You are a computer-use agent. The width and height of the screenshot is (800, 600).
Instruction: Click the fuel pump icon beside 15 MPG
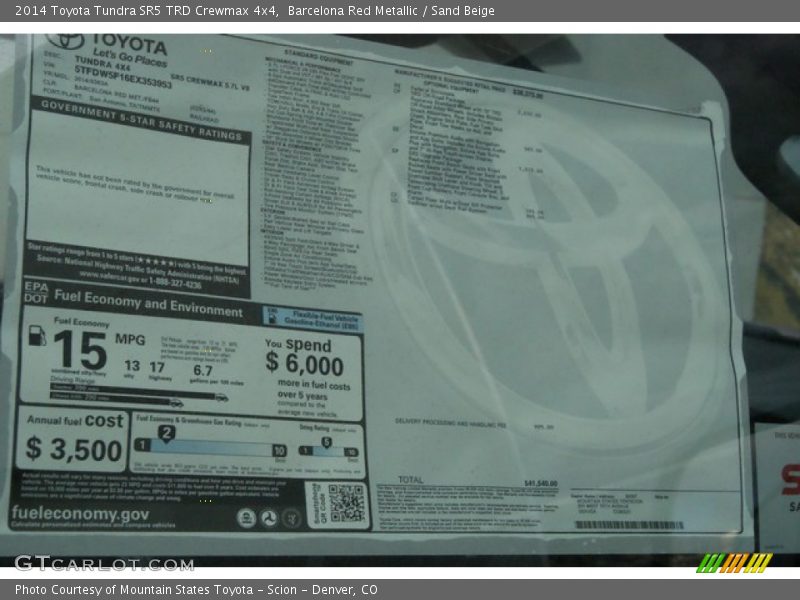37,335
